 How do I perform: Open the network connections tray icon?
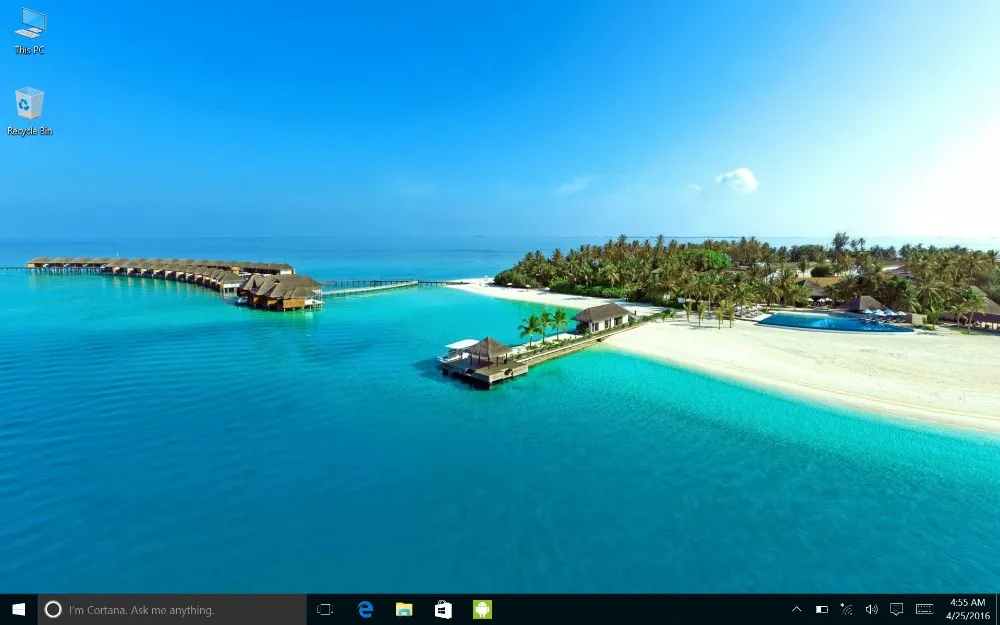point(846,610)
